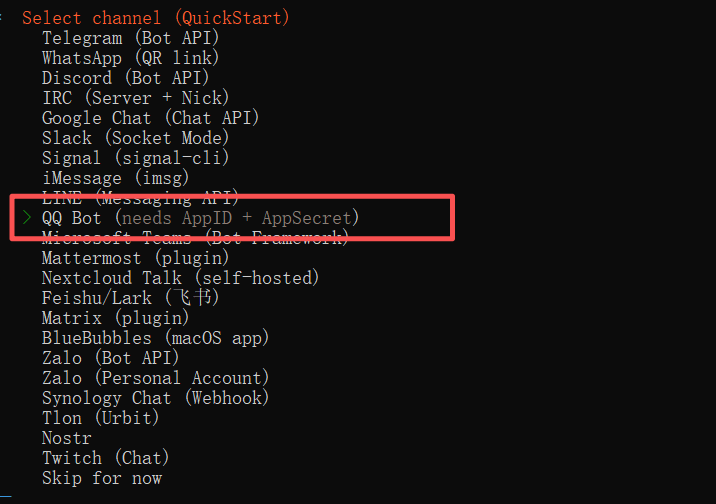Choose BlueBubbles (macOS app)
This screenshot has height=504, width=716.
tap(155, 338)
